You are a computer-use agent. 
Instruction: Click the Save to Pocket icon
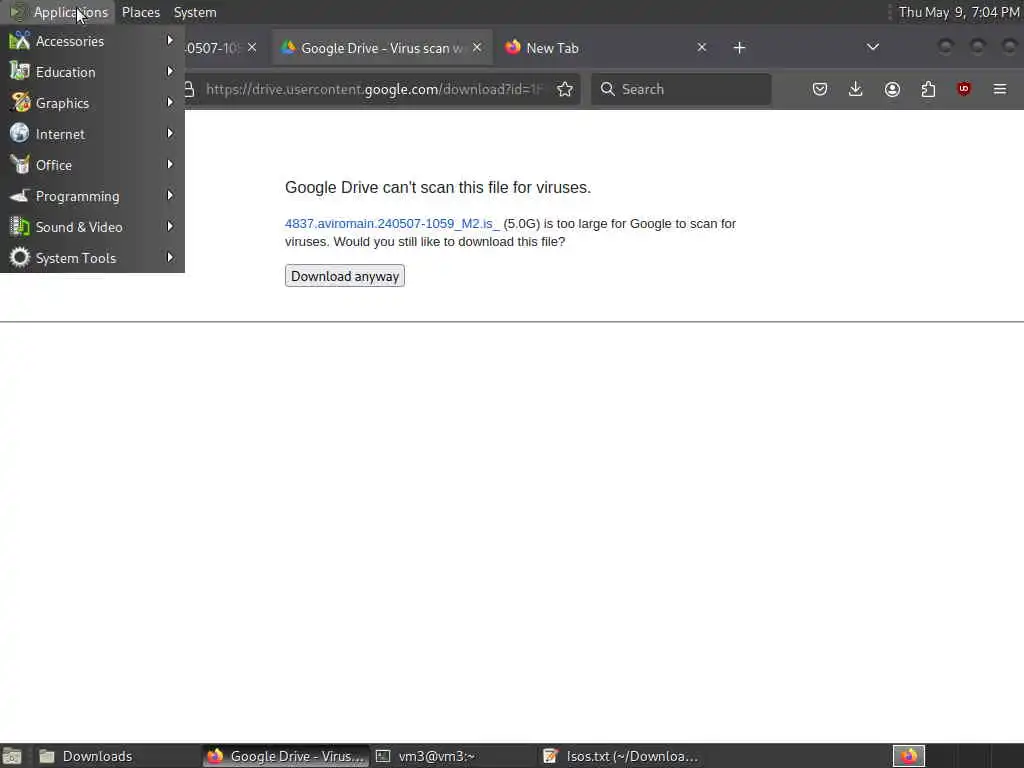(820, 89)
